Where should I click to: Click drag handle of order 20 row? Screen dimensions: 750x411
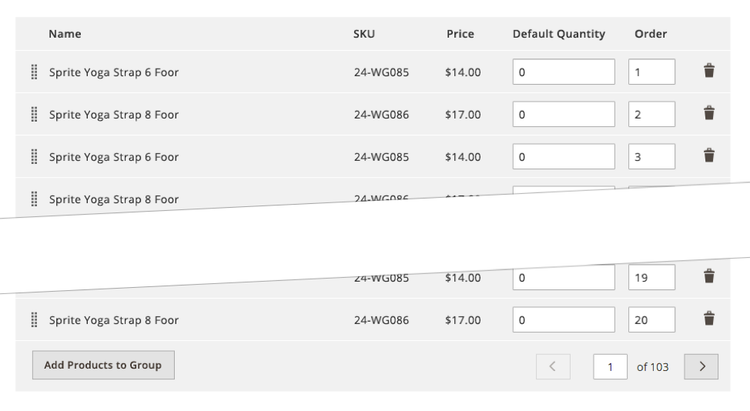click(34, 320)
